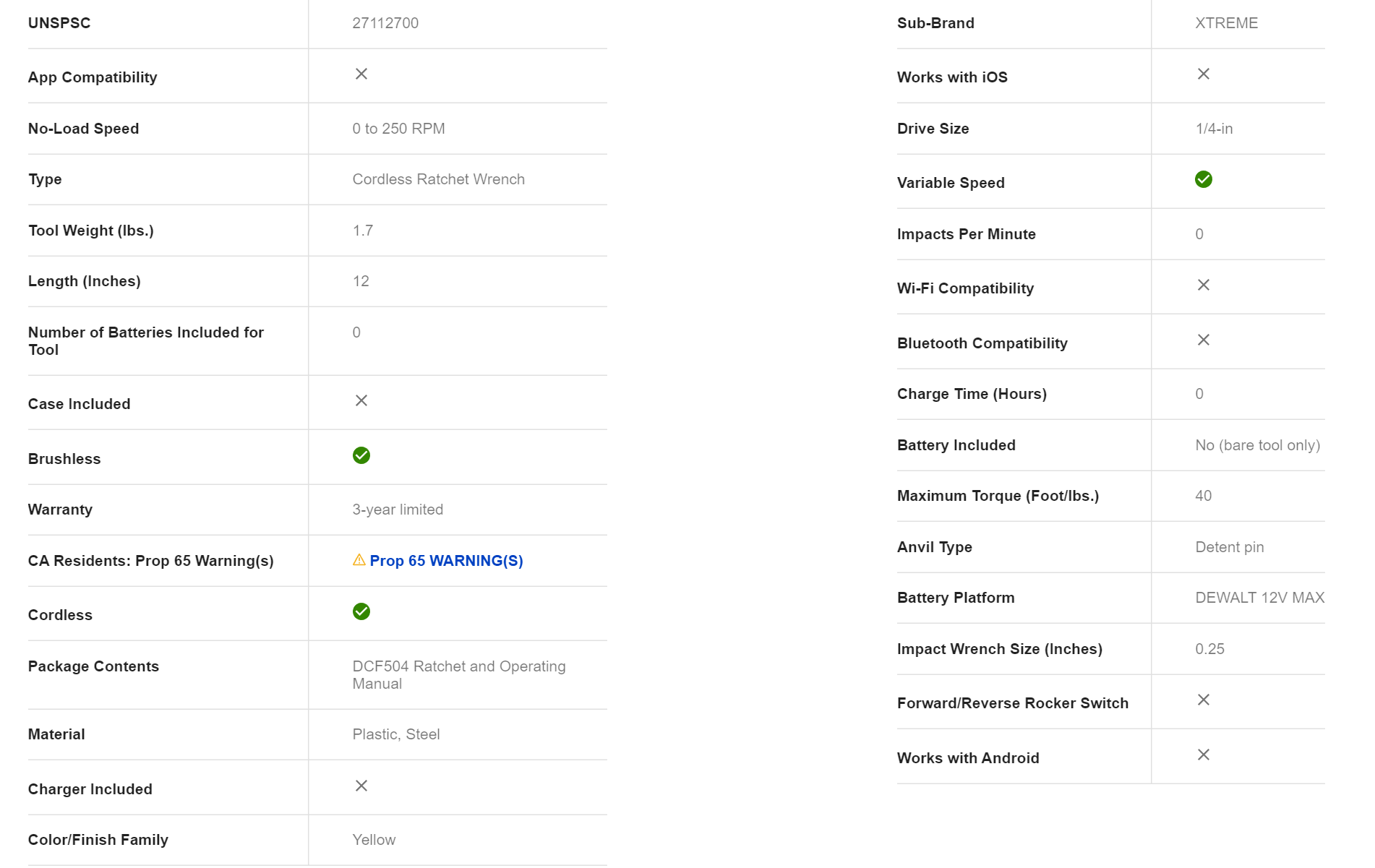Viewport: 1375px width, 868px height.
Task: Click the X mark for Bluetooth Compatibility
Action: pyautogui.click(x=1203, y=340)
